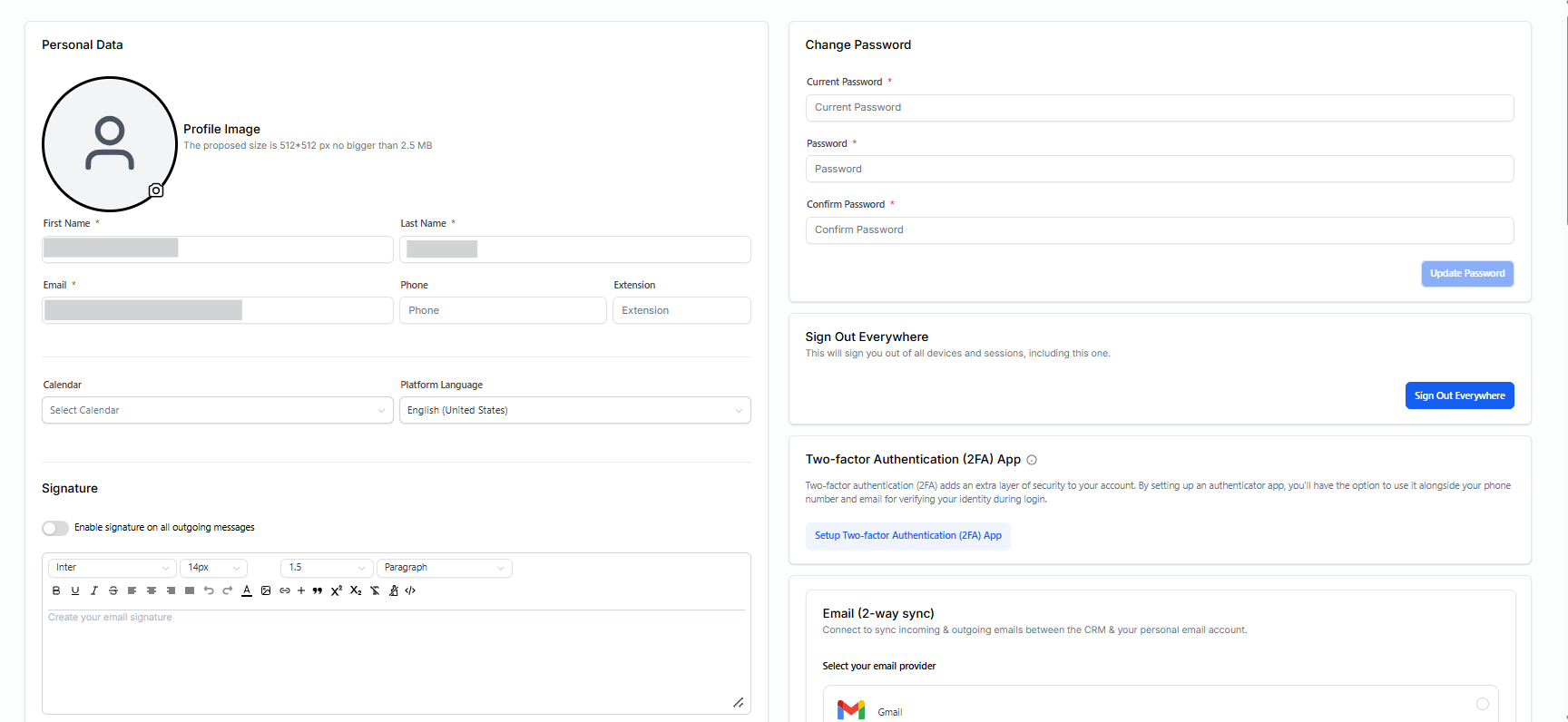Undo last change in signature editor

209,590
